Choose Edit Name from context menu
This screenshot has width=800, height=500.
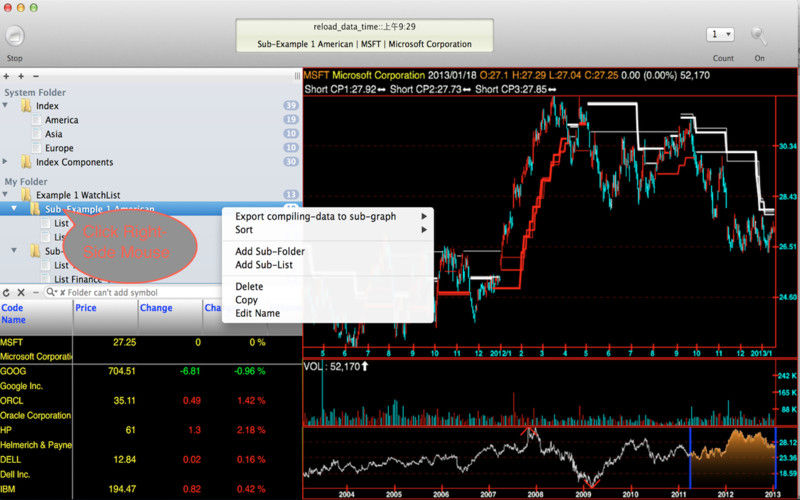point(328,313)
